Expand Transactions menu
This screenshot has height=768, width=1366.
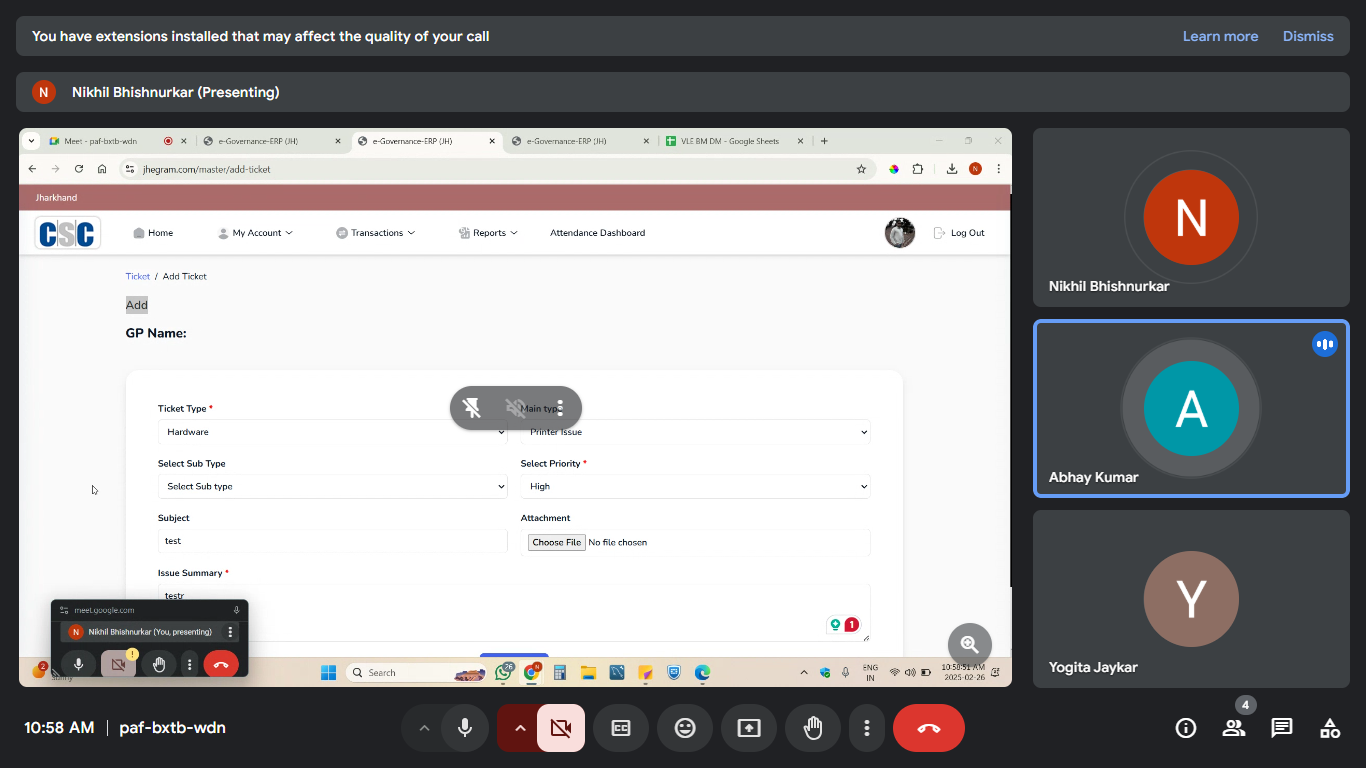tap(375, 233)
